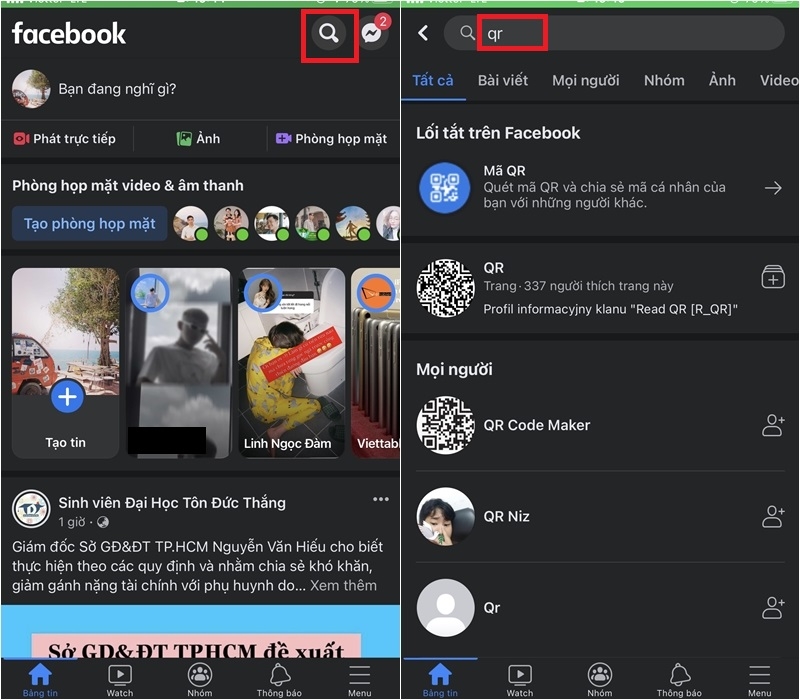The width and height of the screenshot is (800, 700).
Task: Open the post image 'Sở GD&ĐT TPHCM đề xuất'
Action: [201, 631]
